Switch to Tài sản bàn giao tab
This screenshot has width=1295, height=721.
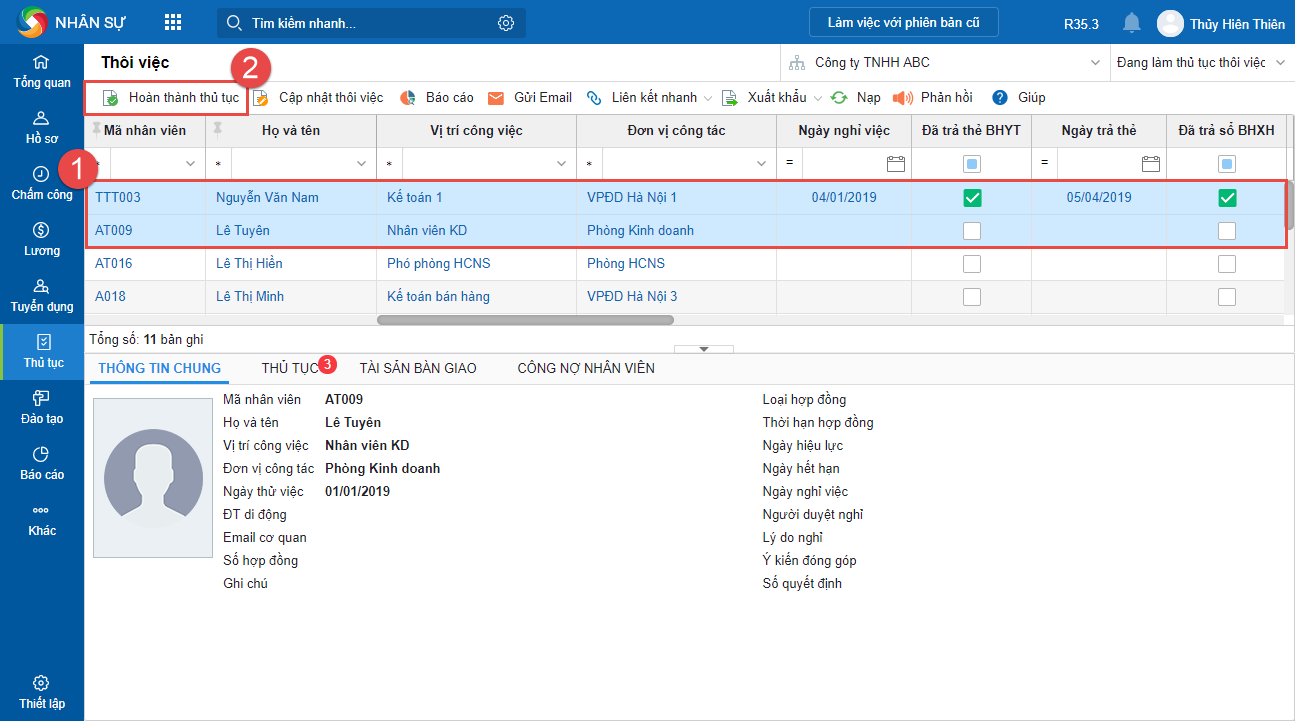[x=418, y=368]
